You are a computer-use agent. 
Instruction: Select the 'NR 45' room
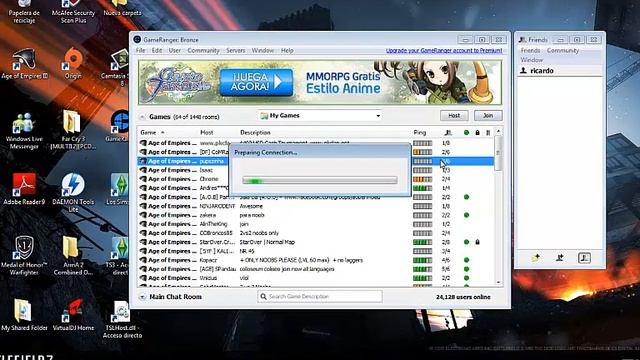[316, 251]
